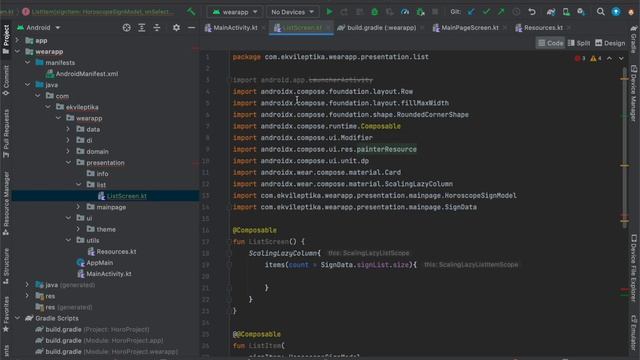Open Search Everywhere magnifier icon
The height and width of the screenshot is (360, 640).
click(600, 12)
